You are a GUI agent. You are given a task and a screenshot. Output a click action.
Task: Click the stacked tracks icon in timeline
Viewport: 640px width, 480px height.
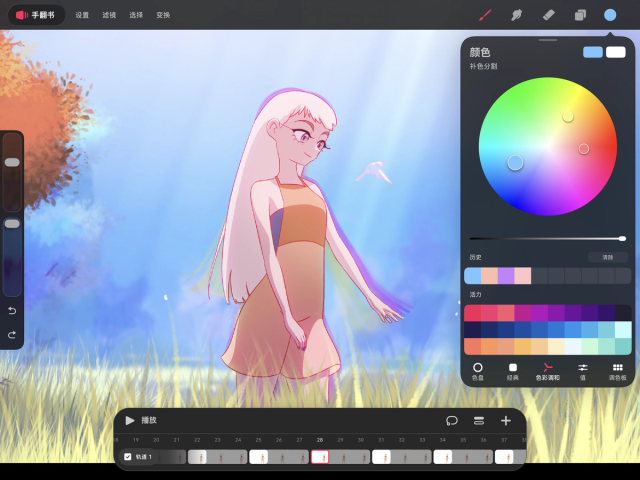click(479, 421)
